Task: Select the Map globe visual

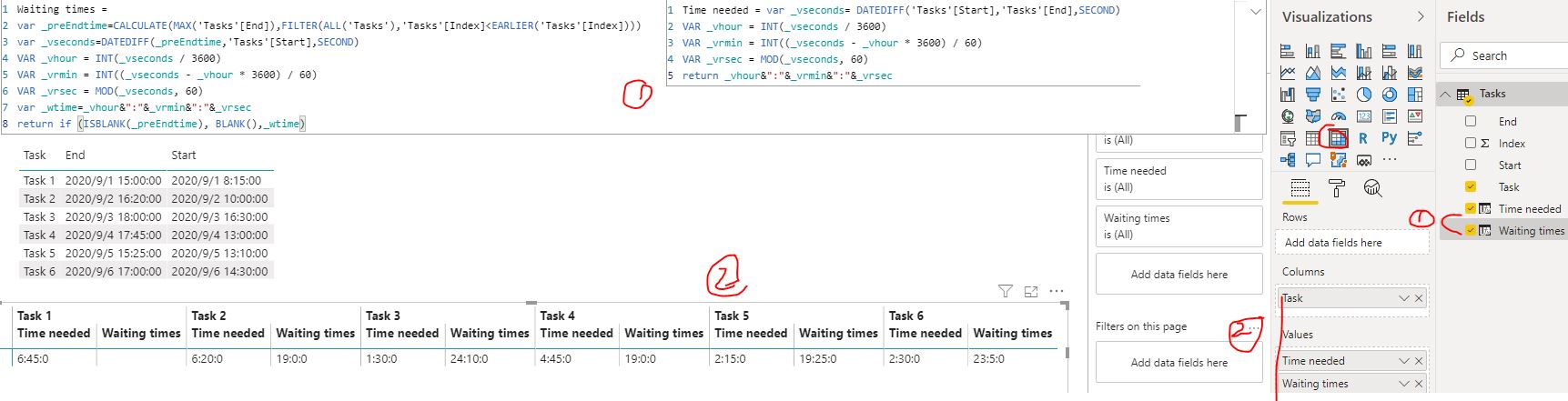Action: click(x=1288, y=116)
